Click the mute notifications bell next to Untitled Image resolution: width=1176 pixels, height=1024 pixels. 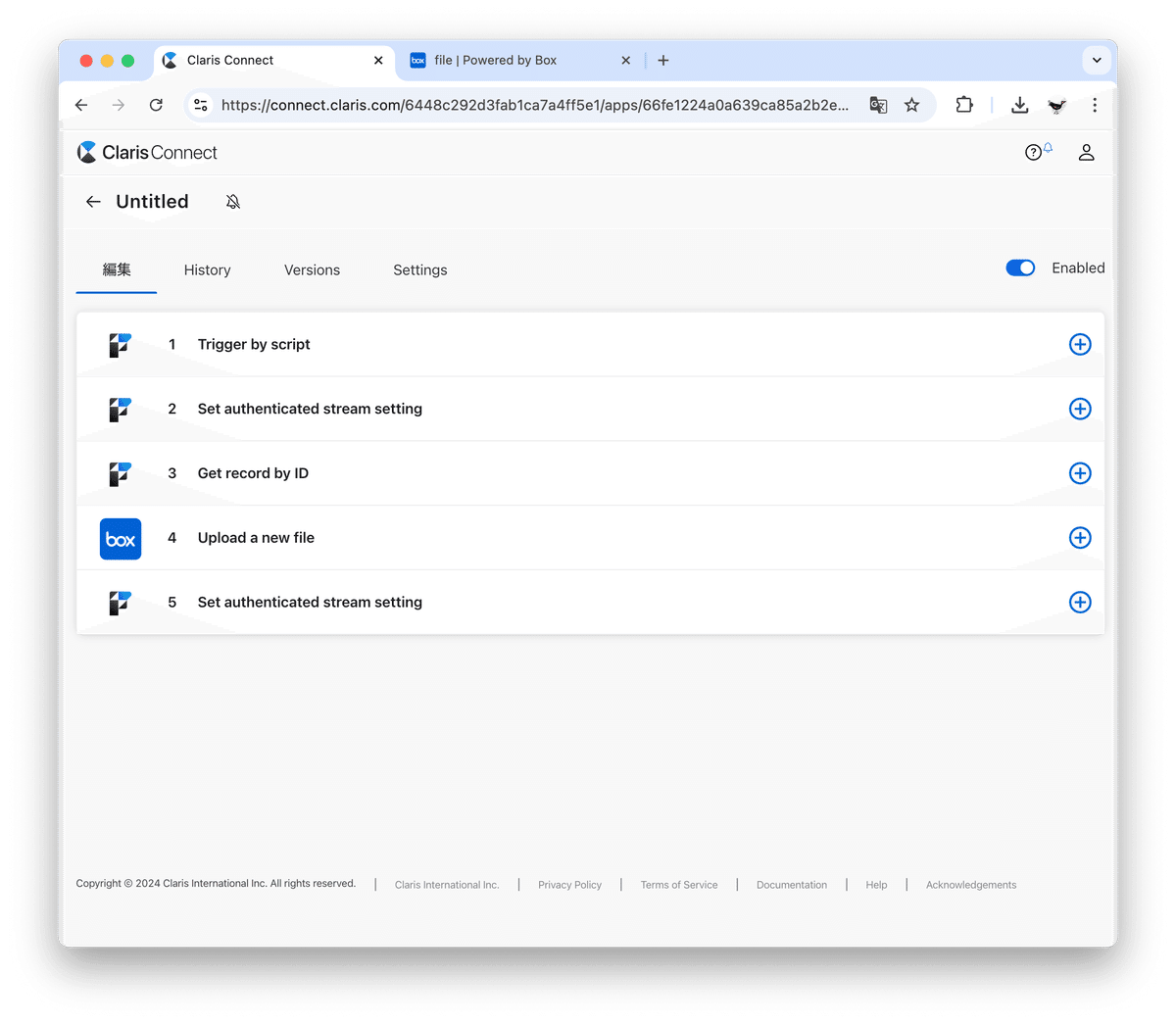tap(232, 201)
